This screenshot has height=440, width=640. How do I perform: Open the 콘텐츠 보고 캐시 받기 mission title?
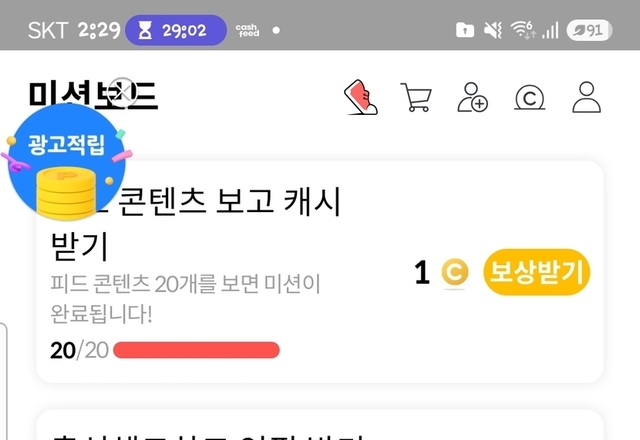pyautogui.click(x=195, y=224)
